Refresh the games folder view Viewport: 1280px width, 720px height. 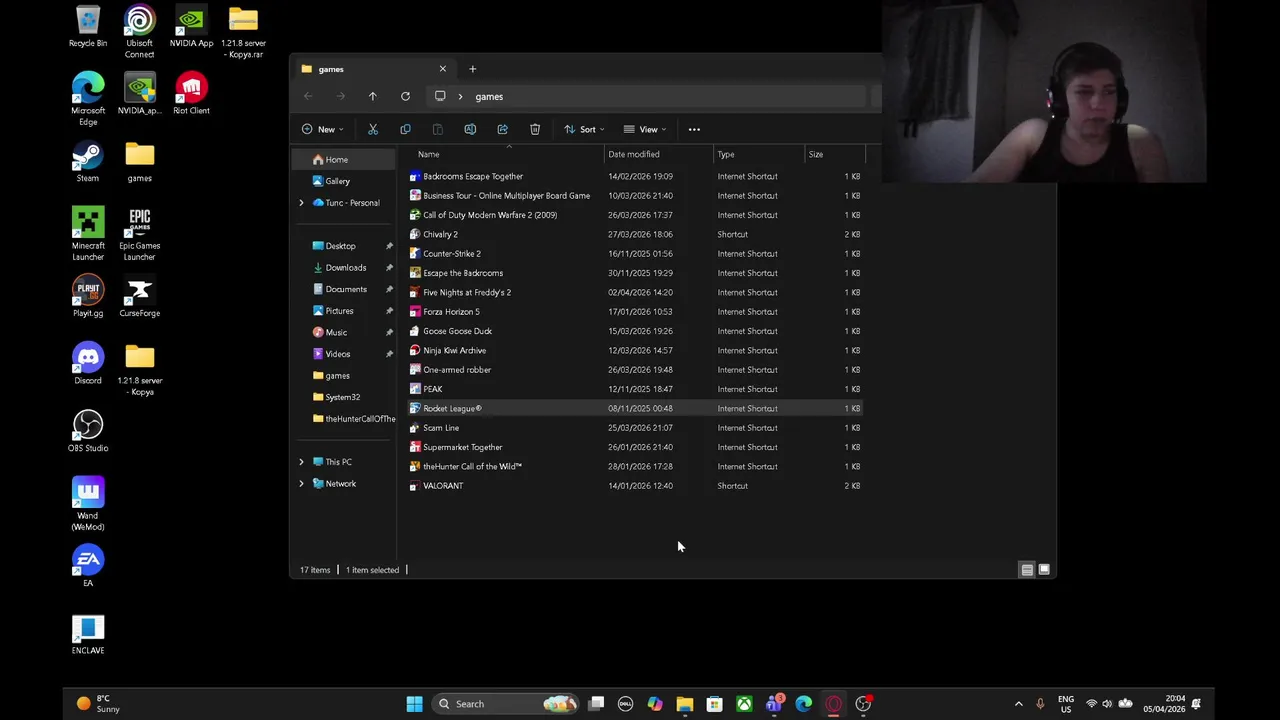[x=405, y=96]
